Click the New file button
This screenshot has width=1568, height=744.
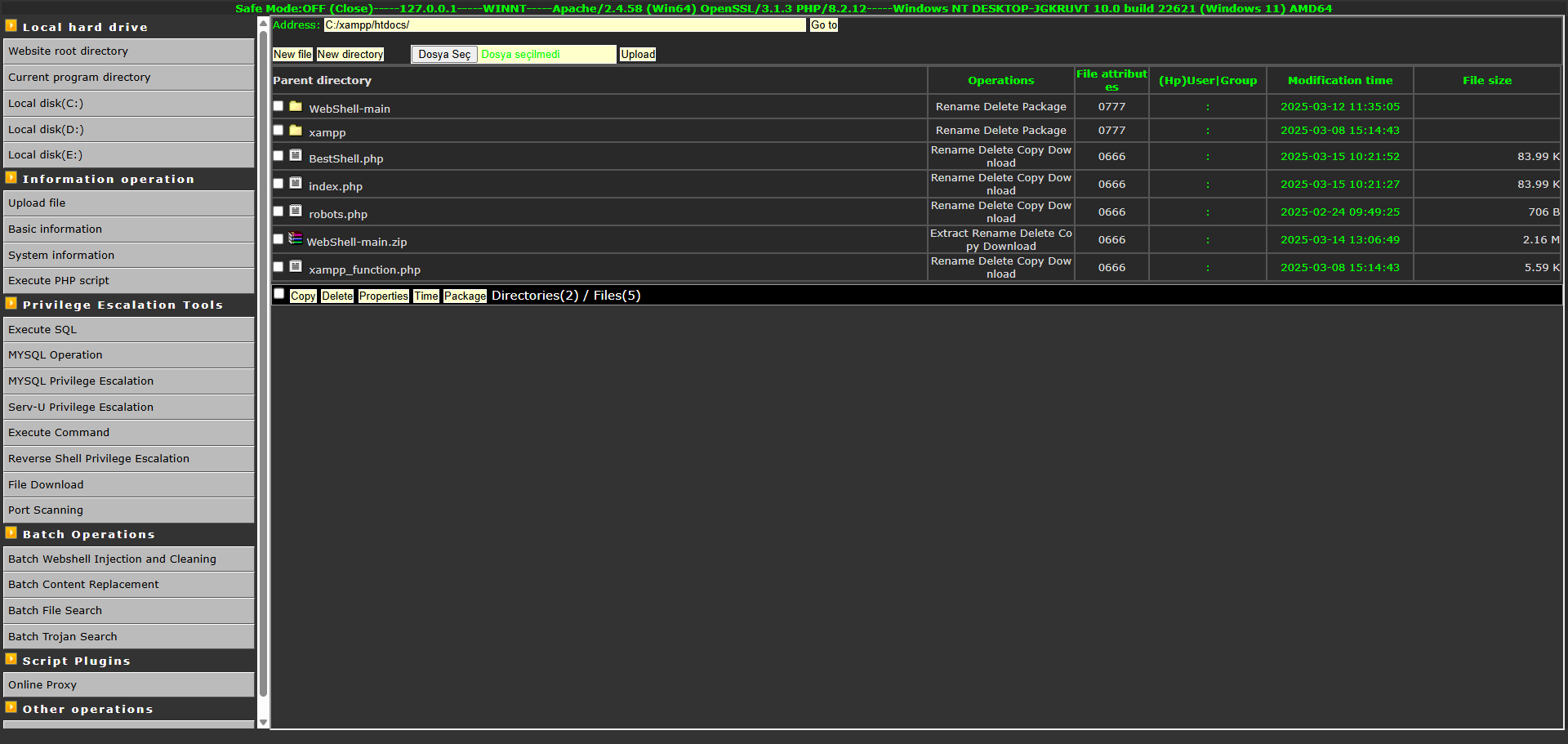pyautogui.click(x=292, y=54)
